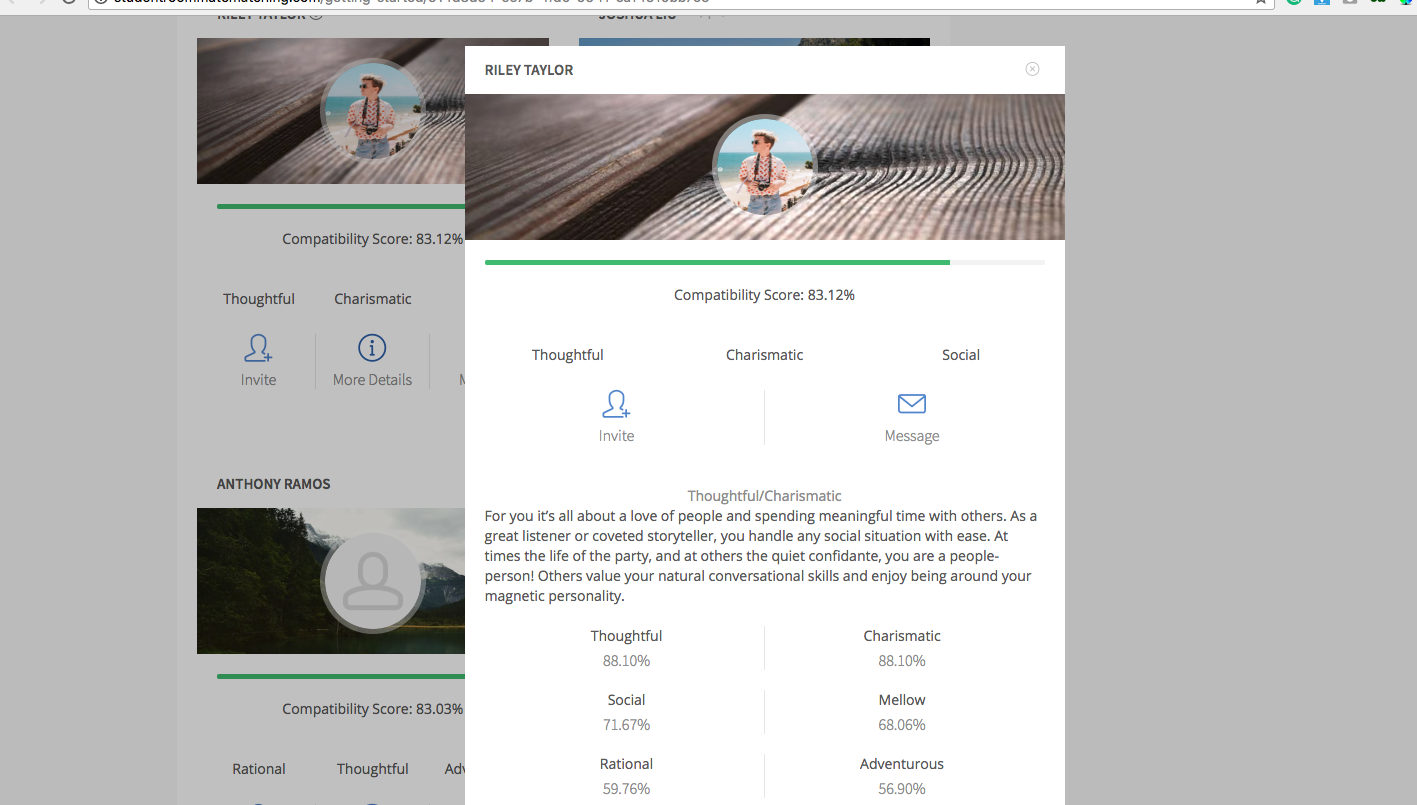Viewport: 1417px width, 805px height.
Task: Click ANTHONY RAMOS name heading
Action: 273,483
